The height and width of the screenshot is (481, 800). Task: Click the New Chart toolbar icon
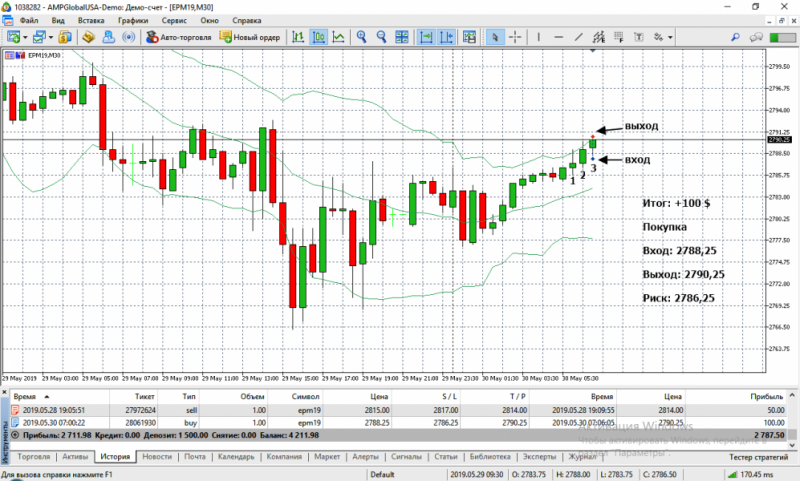[x=13, y=37]
